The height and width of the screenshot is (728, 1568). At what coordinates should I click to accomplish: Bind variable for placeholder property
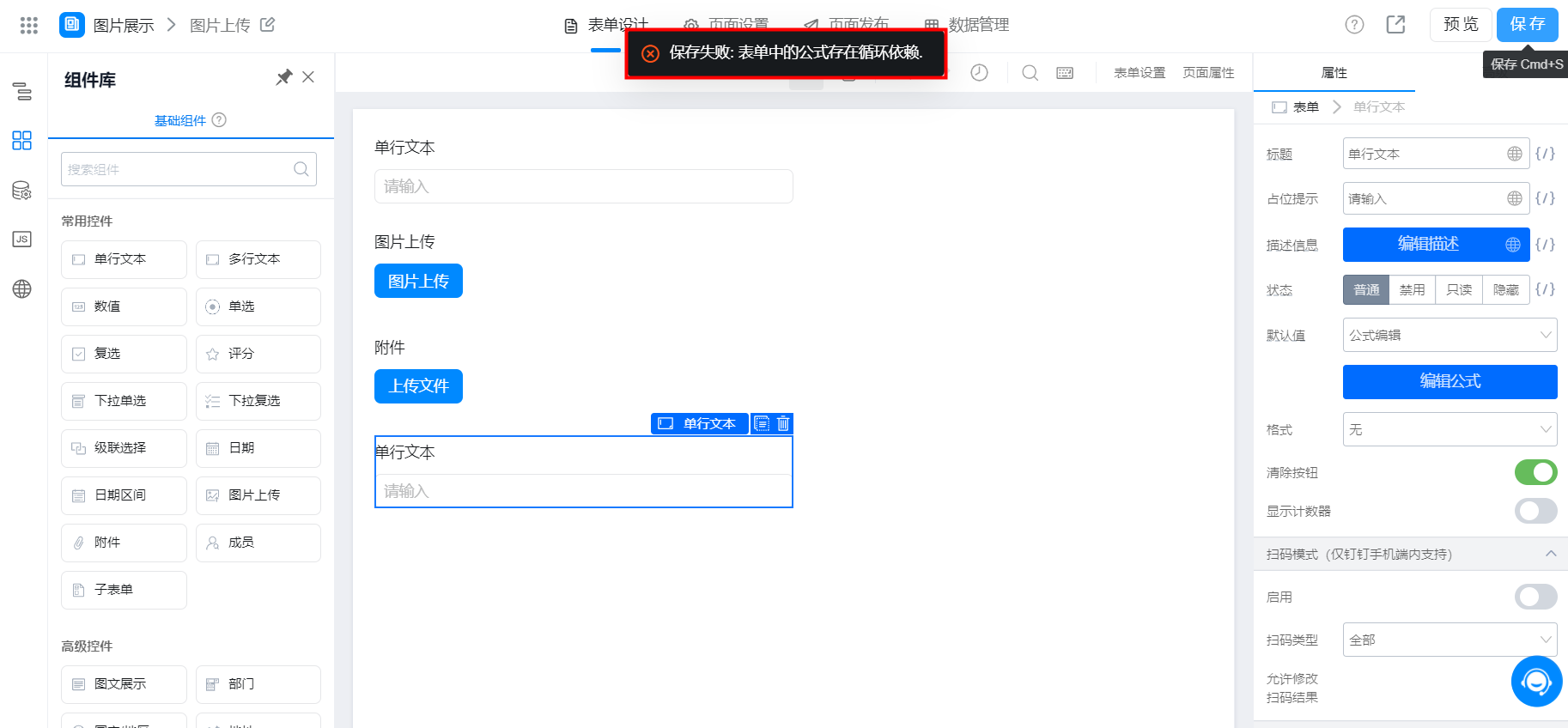click(x=1545, y=198)
